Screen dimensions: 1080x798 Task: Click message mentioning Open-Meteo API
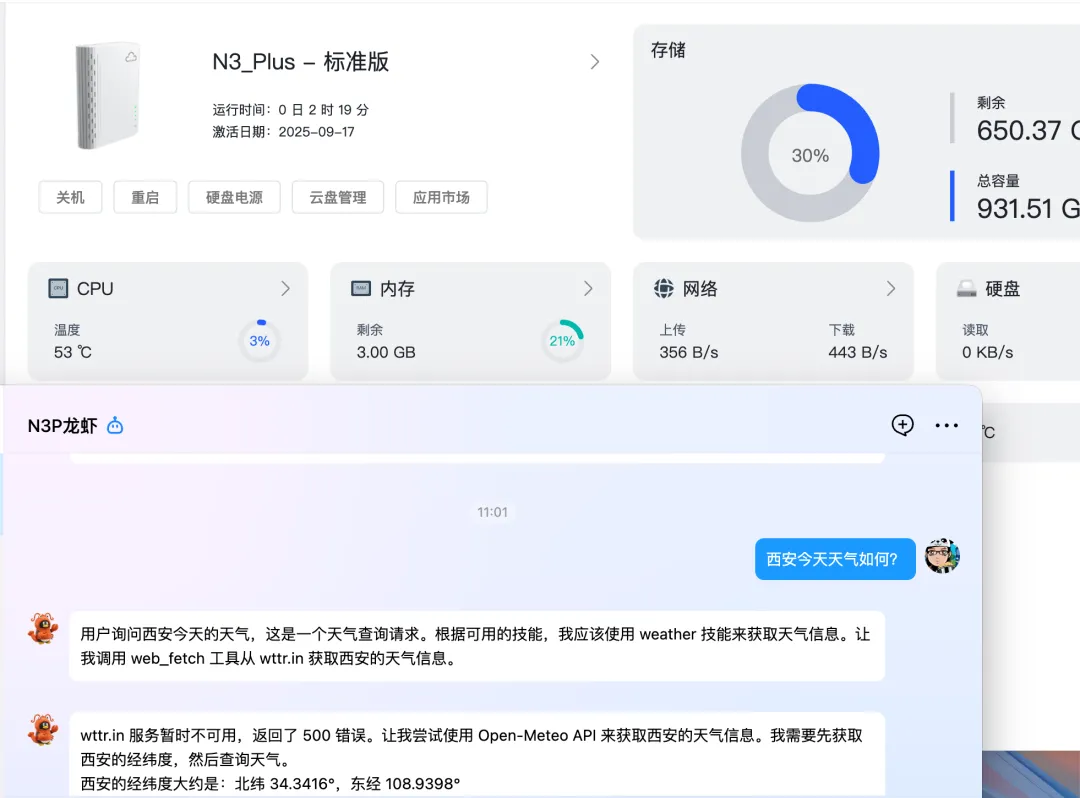coord(477,755)
